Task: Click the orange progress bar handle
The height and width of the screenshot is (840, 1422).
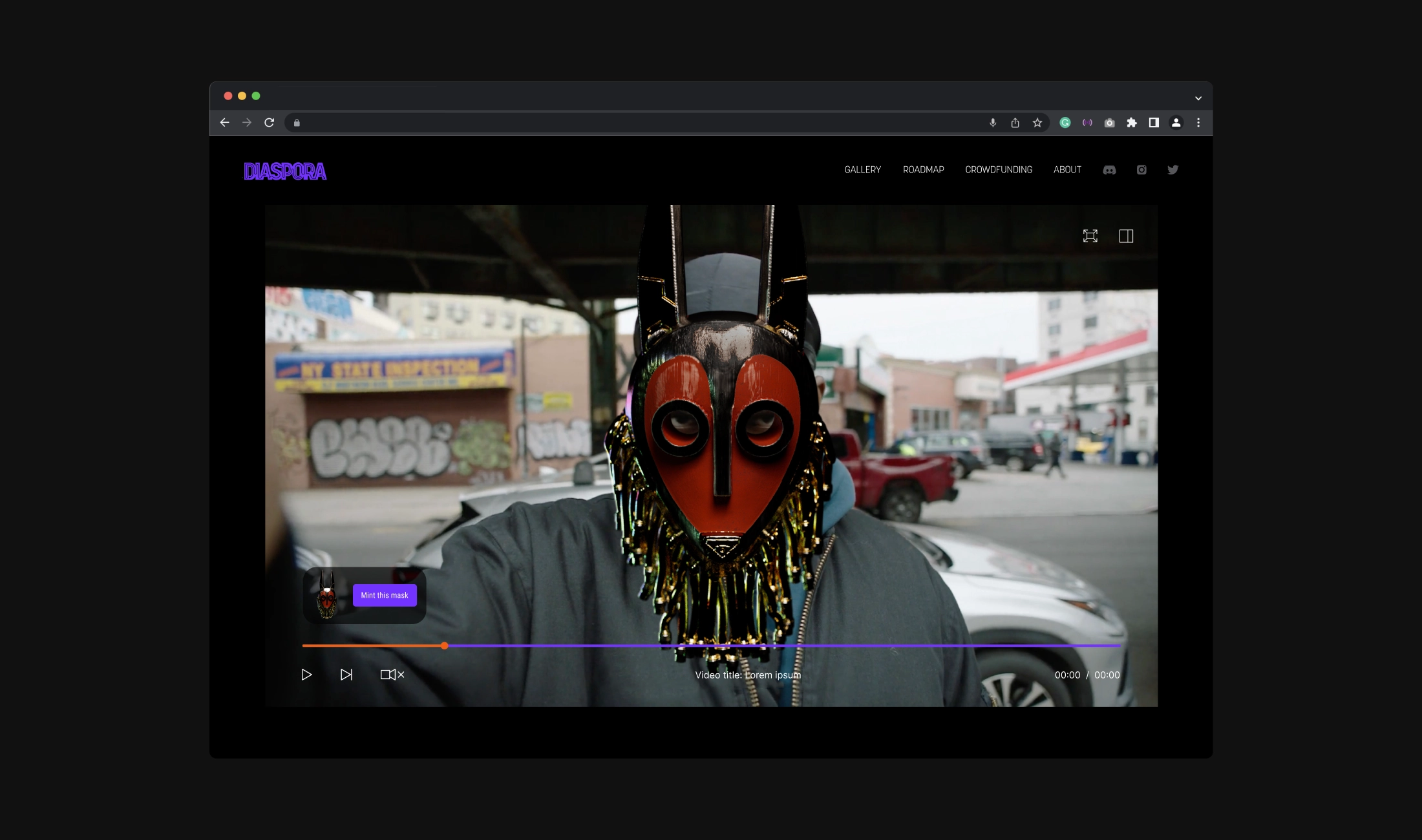Action: (x=445, y=646)
